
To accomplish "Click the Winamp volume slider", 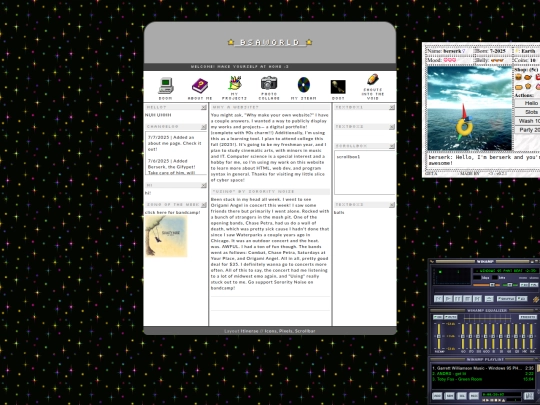I will coord(486,285).
